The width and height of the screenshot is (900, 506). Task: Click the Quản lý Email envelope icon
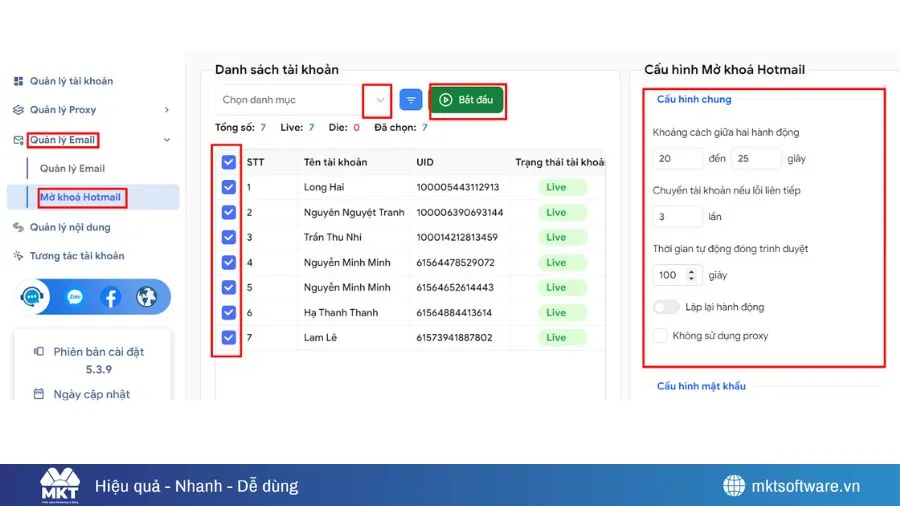pos(18,140)
